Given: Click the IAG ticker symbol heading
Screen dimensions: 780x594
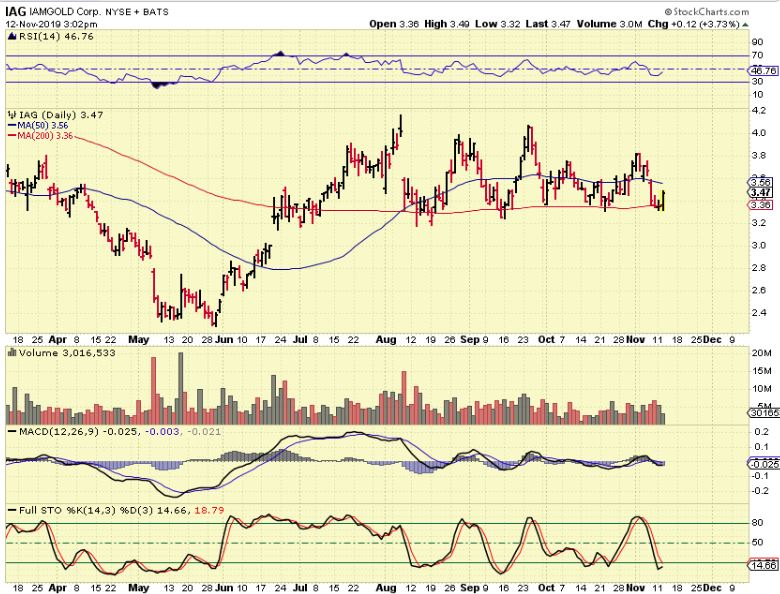Looking at the screenshot, I should [x=15, y=11].
